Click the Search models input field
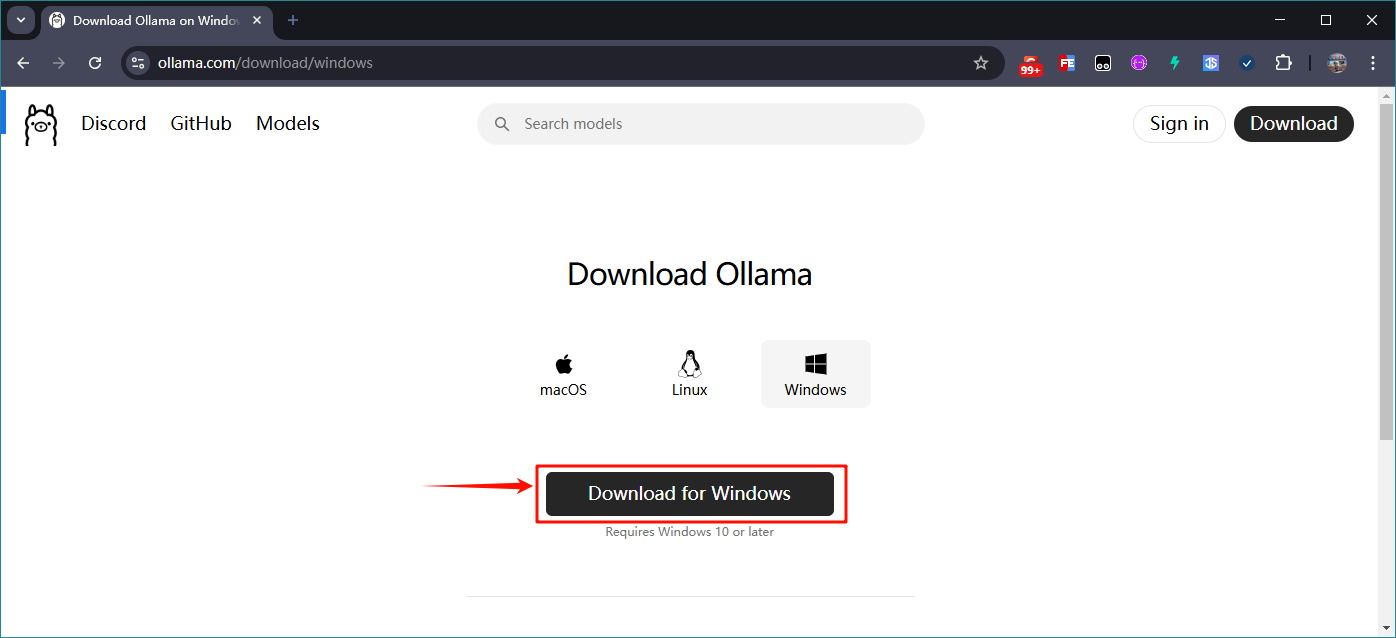This screenshot has width=1396, height=638. click(700, 123)
